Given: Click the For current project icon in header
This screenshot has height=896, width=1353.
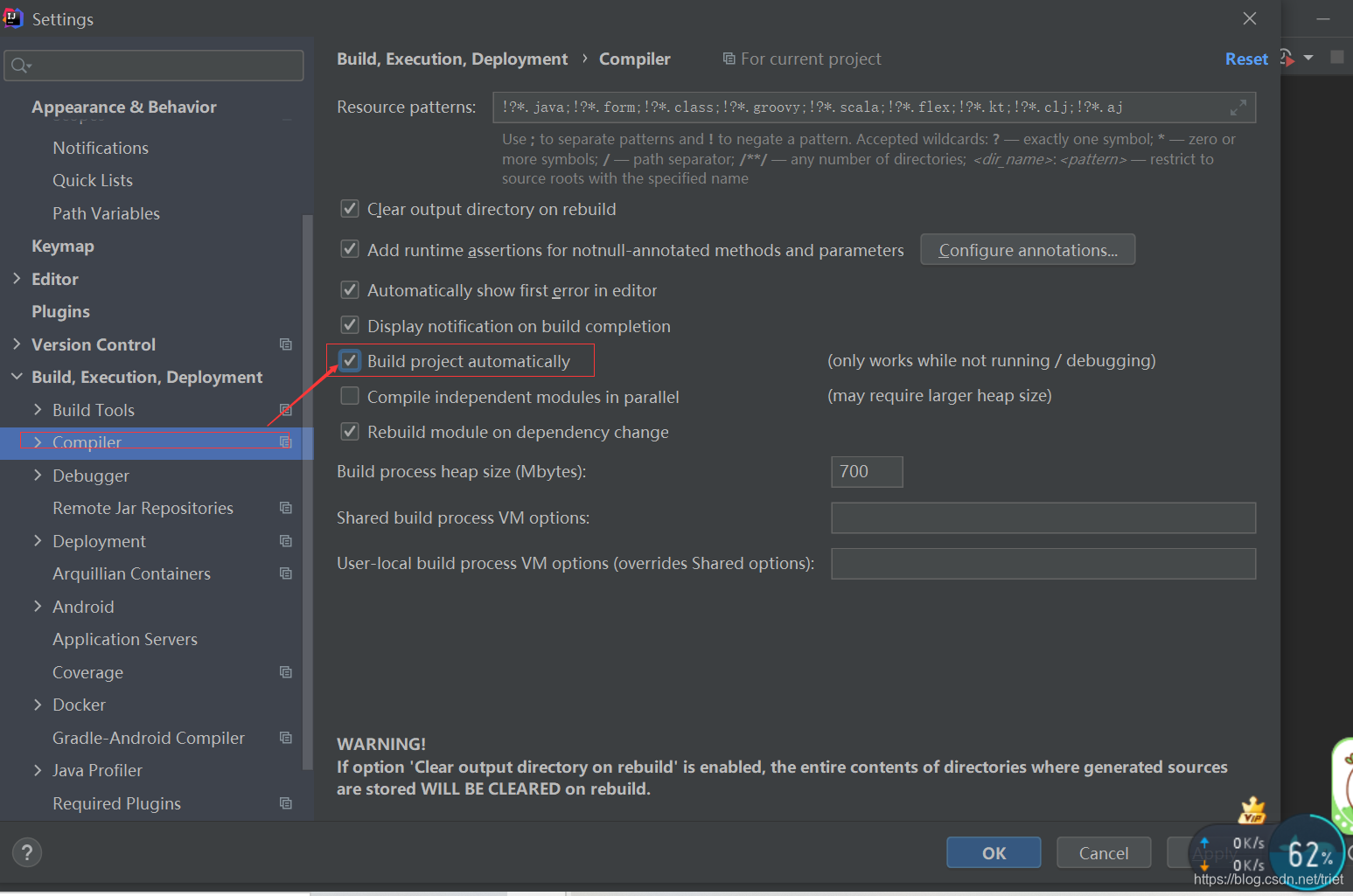Looking at the screenshot, I should pos(729,59).
